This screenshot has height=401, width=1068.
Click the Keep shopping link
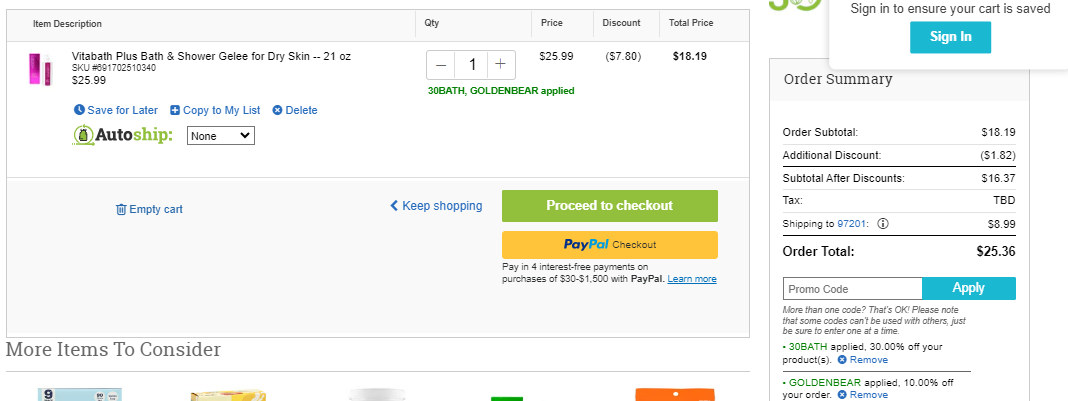click(x=436, y=206)
